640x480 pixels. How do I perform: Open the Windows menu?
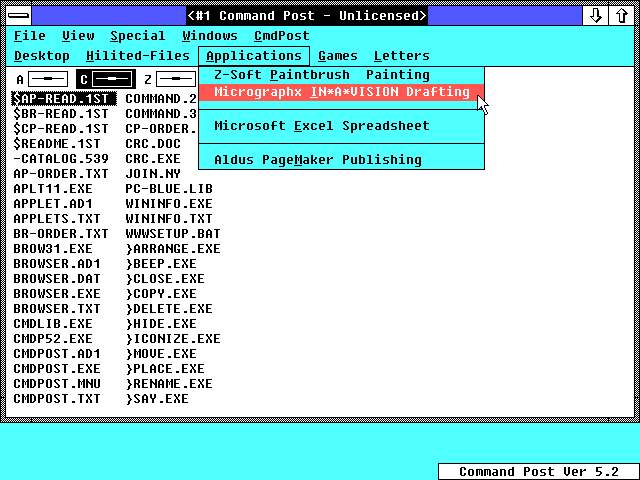[210, 36]
